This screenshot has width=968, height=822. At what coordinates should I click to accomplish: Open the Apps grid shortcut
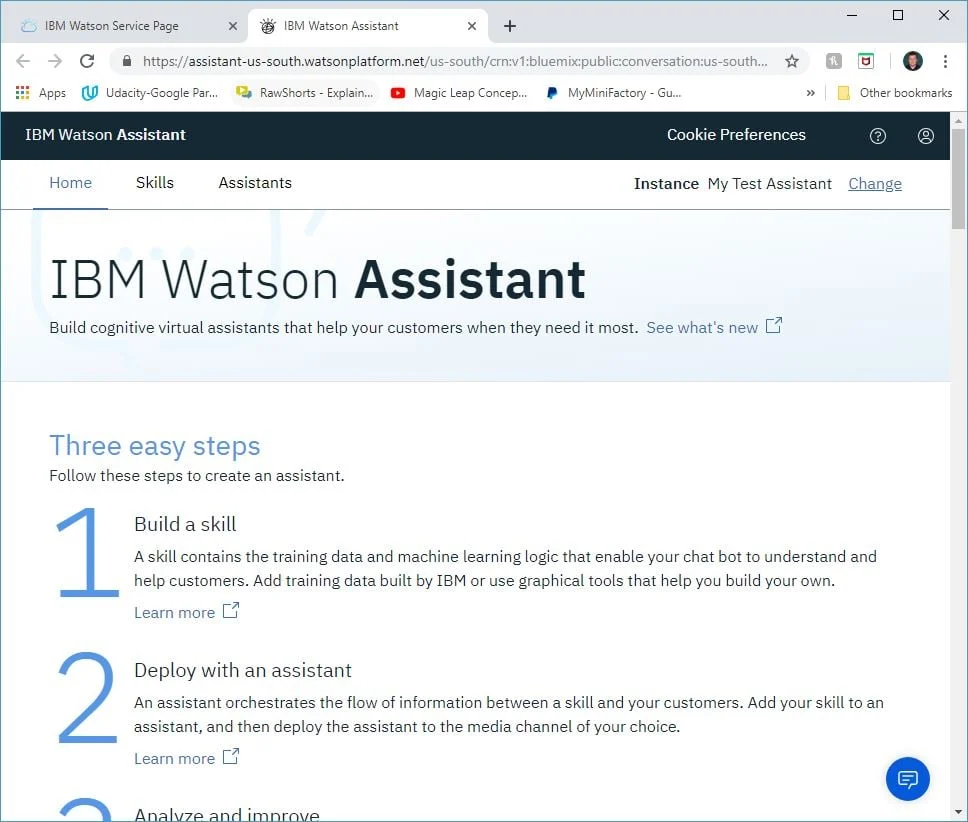point(41,93)
